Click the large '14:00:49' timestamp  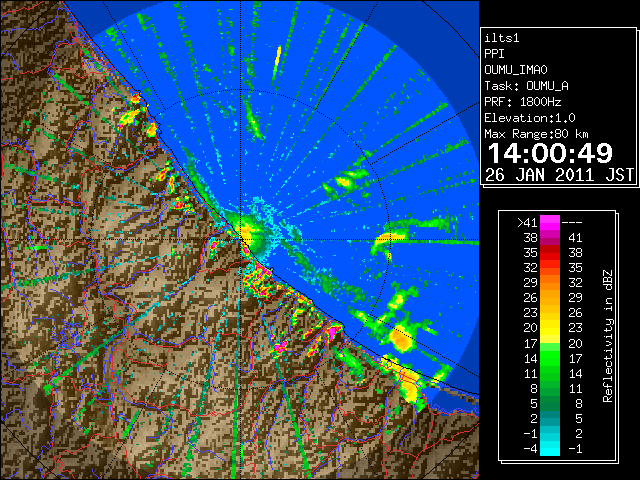[550, 153]
